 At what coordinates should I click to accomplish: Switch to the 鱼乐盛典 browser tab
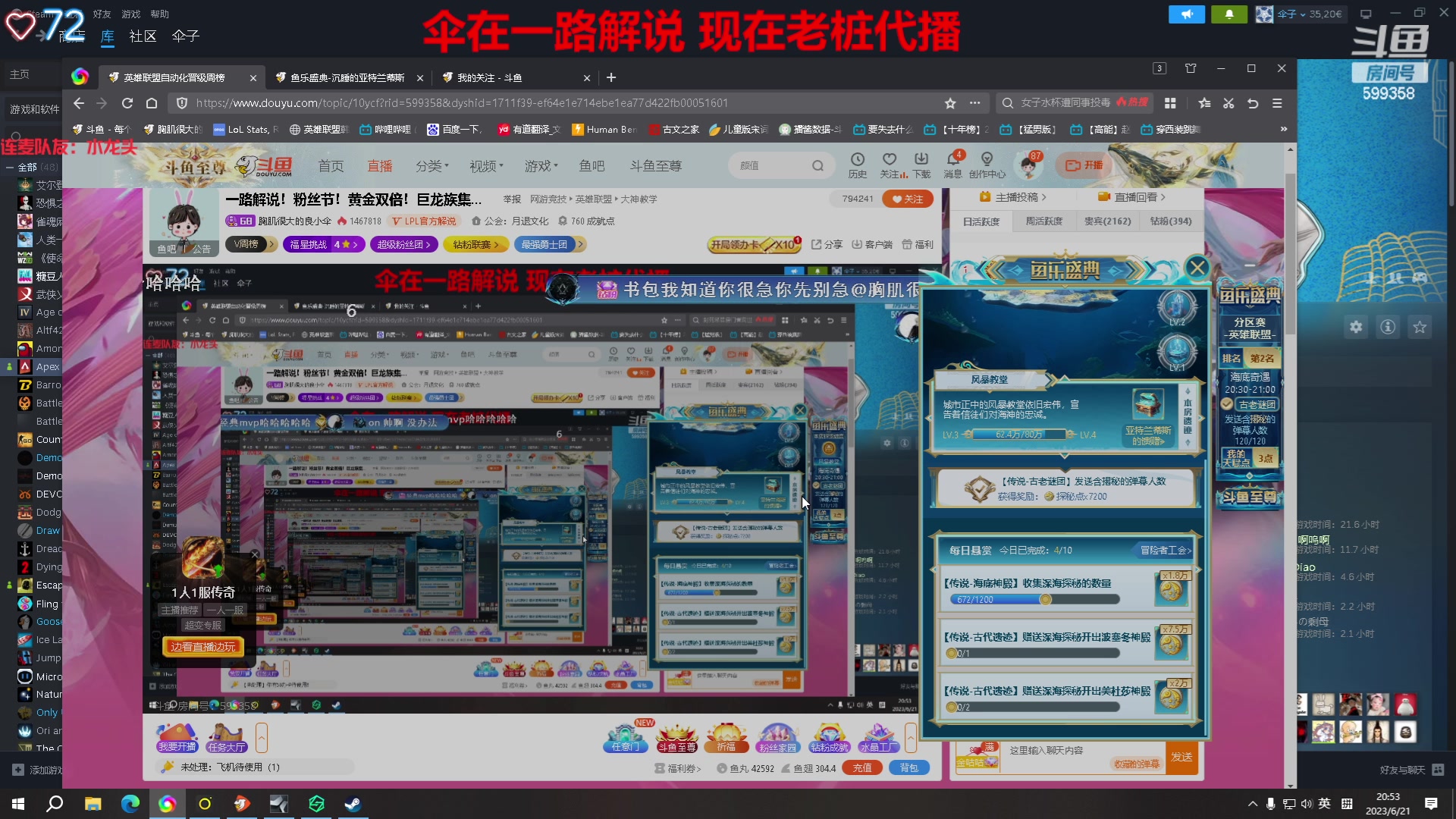click(x=347, y=77)
